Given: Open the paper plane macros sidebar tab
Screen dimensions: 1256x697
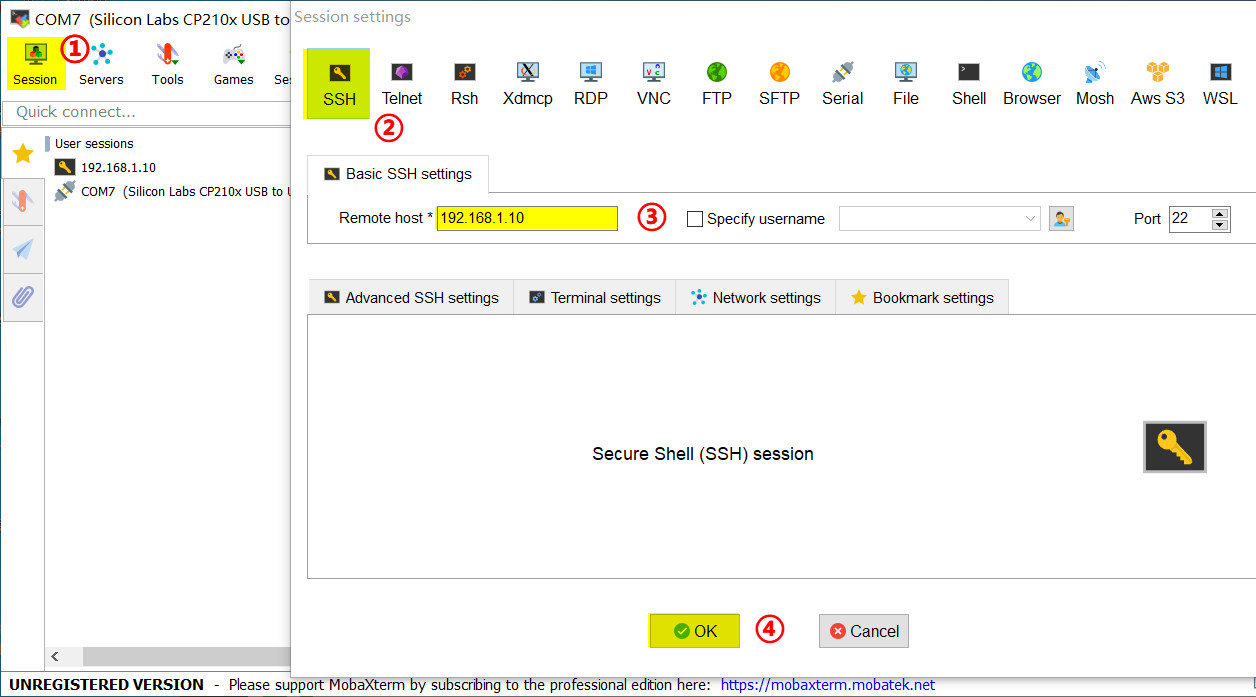Looking at the screenshot, I should tap(22, 249).
